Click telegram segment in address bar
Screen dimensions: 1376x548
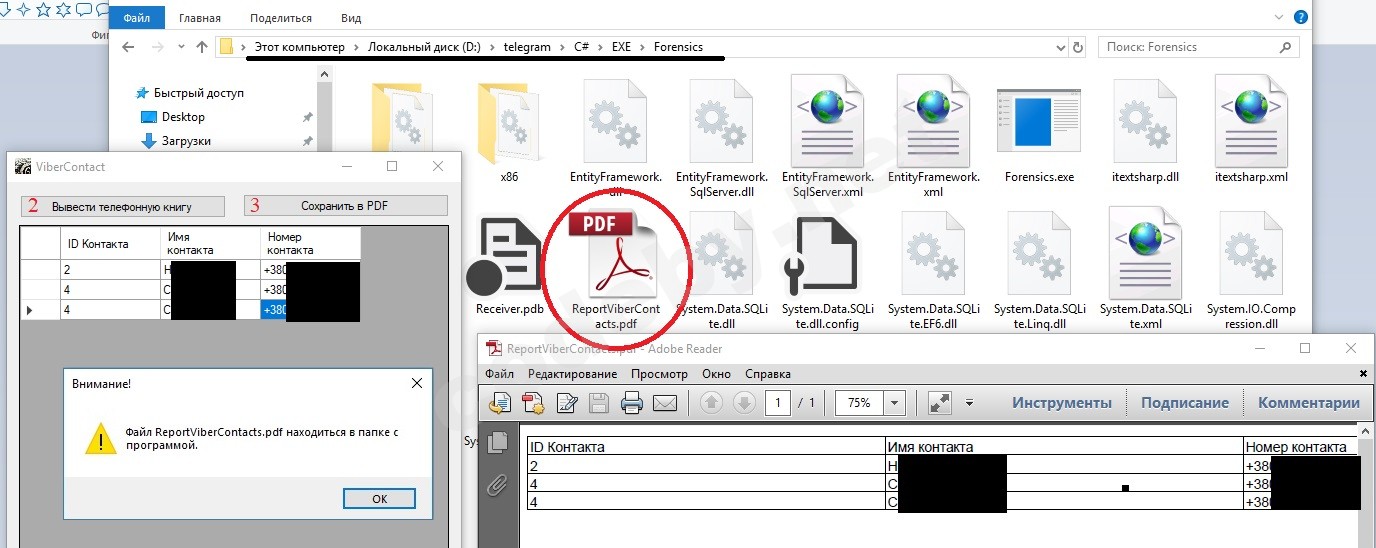coord(527,47)
